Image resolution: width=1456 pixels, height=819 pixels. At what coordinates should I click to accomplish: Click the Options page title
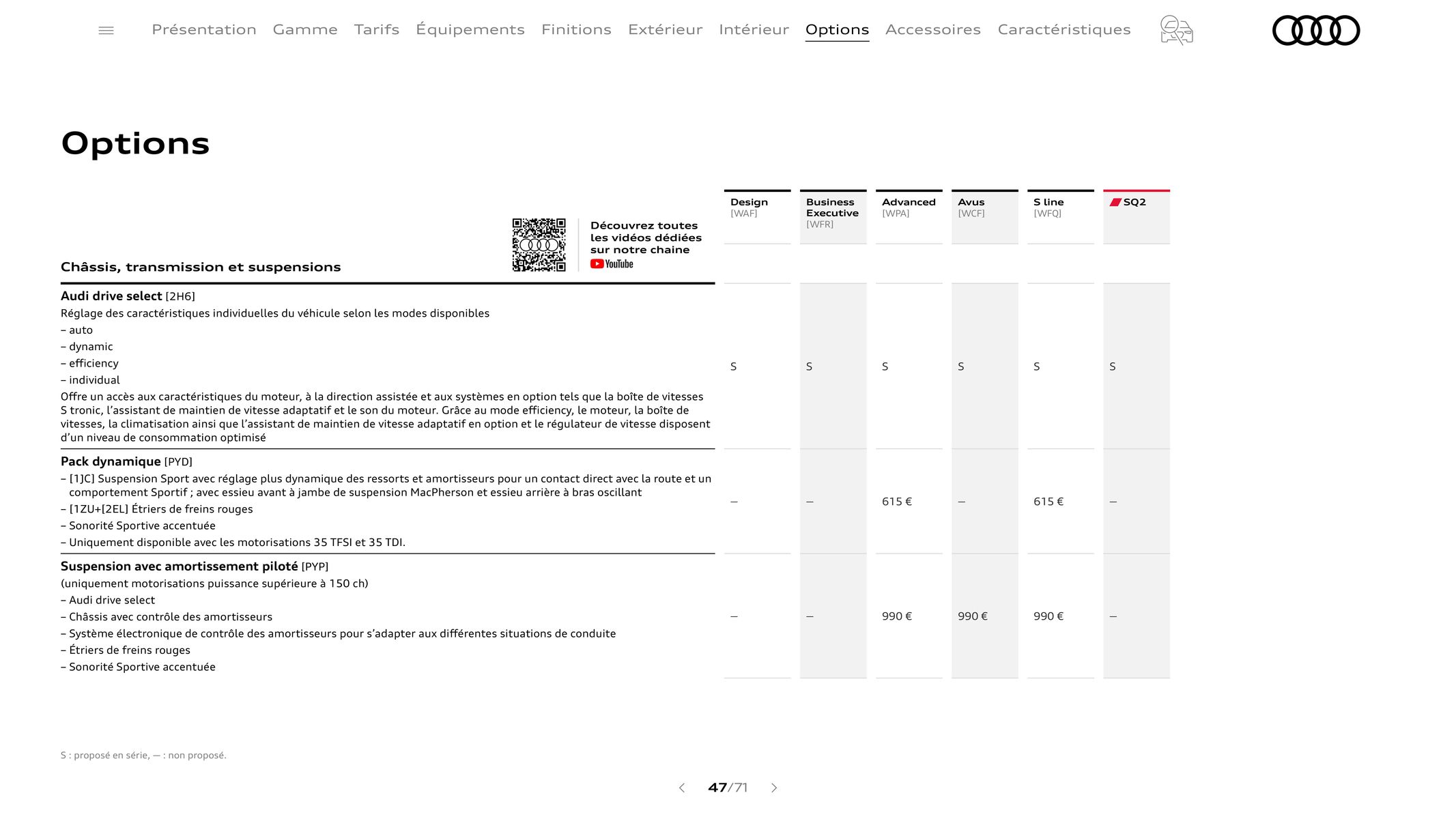click(135, 143)
